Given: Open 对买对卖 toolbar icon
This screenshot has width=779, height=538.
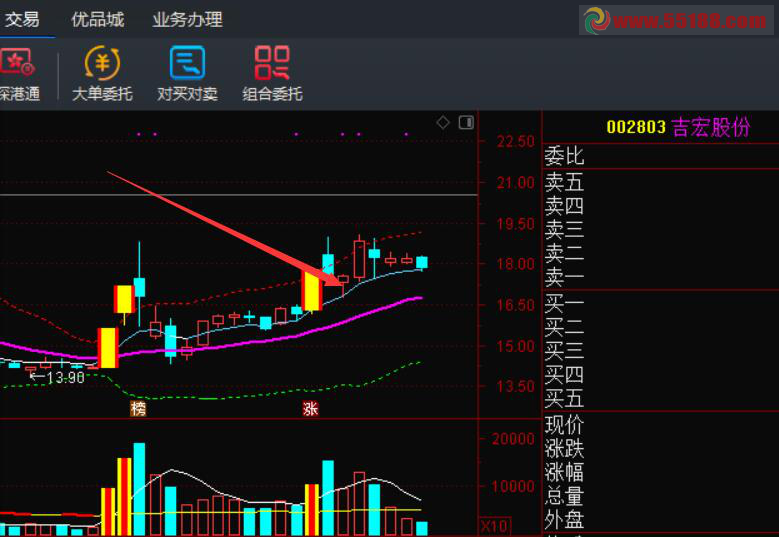Looking at the screenshot, I should click(x=187, y=64).
